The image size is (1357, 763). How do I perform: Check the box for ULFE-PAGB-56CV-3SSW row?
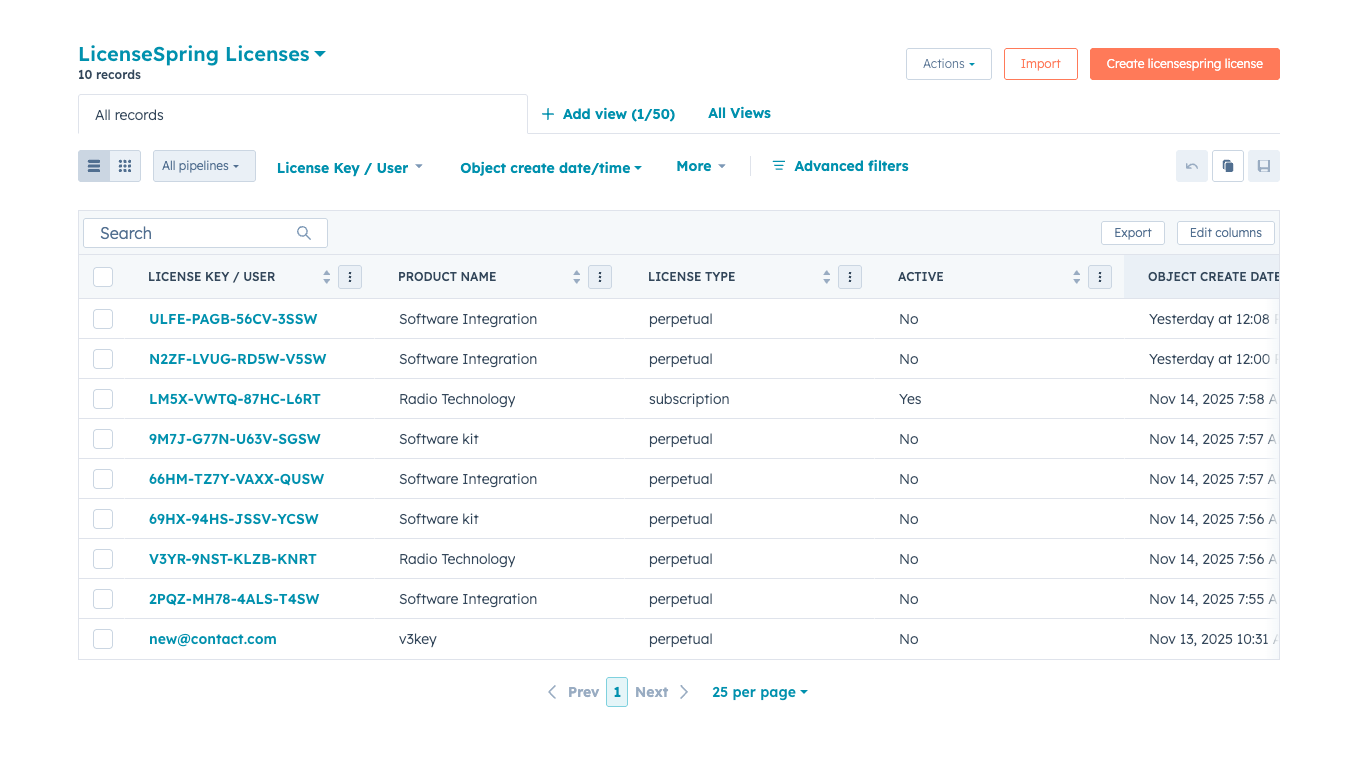(x=103, y=319)
